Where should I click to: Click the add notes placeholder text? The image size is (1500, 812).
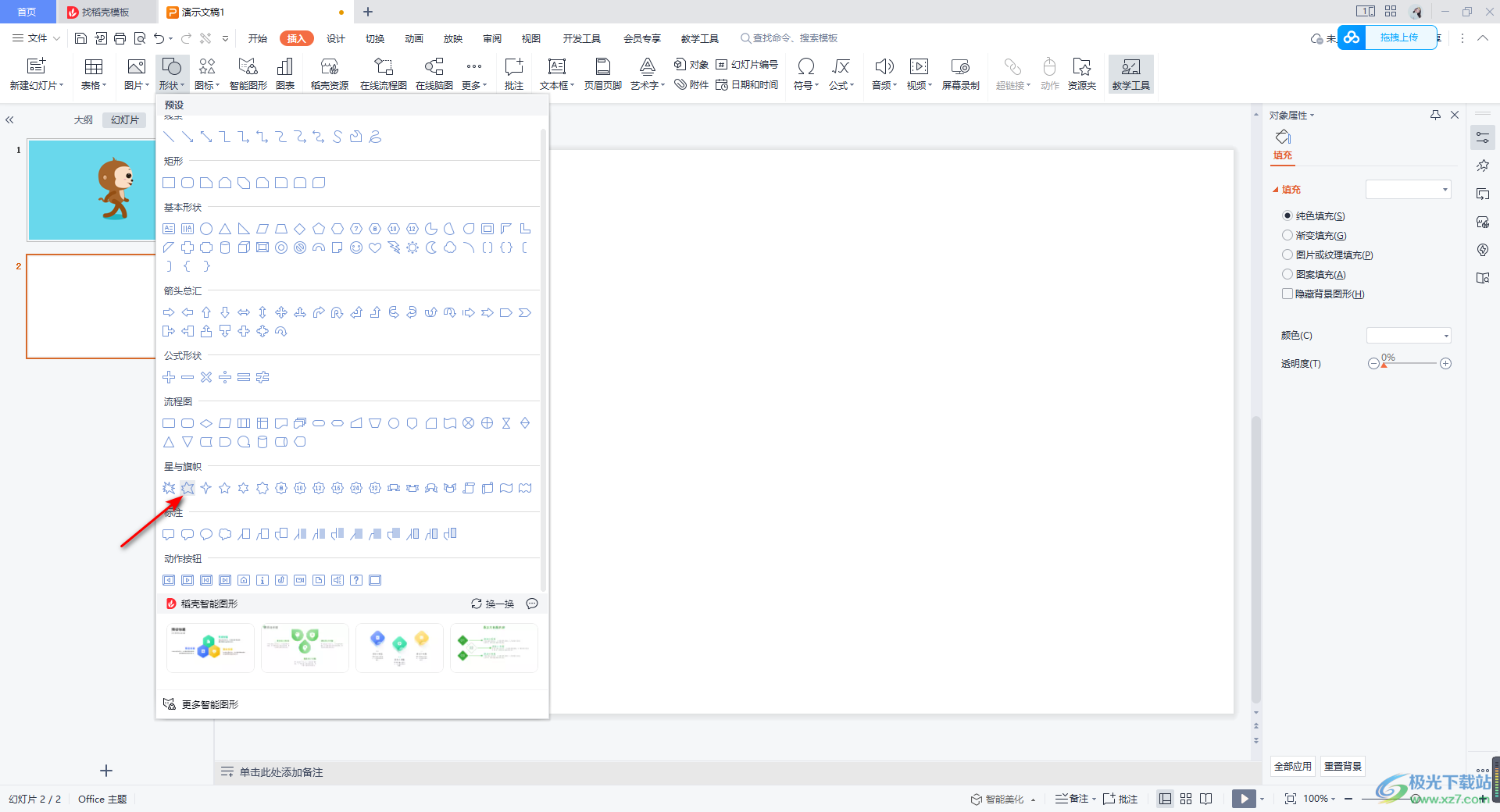[x=281, y=772]
